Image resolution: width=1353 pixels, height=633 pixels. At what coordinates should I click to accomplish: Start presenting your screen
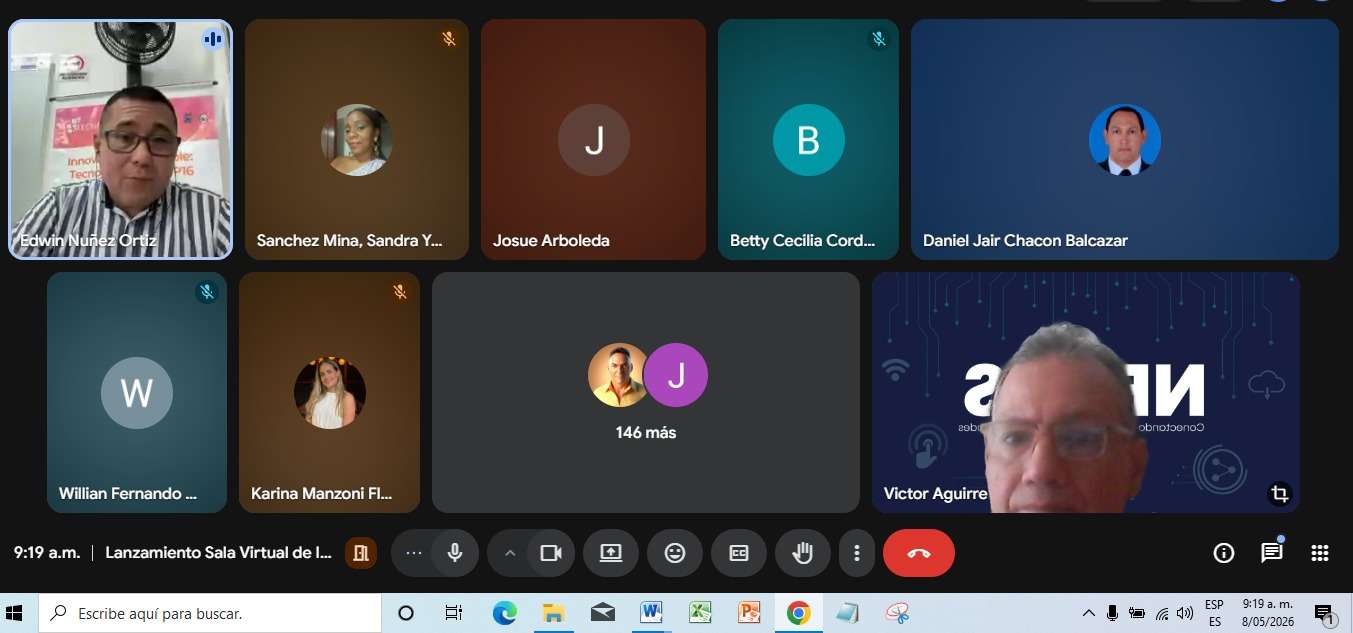(x=611, y=553)
